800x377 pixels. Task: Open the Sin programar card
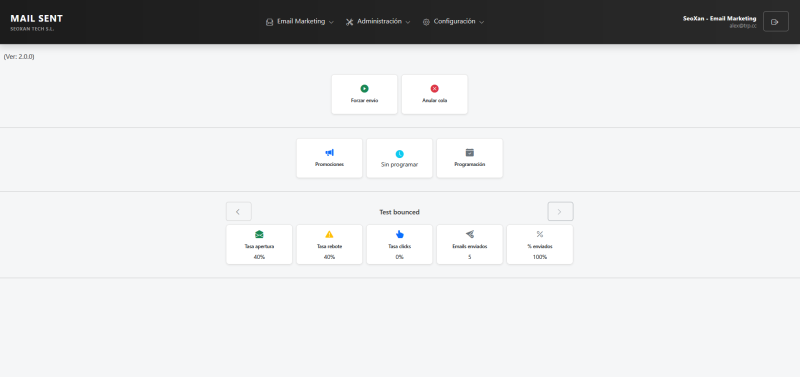(399, 158)
